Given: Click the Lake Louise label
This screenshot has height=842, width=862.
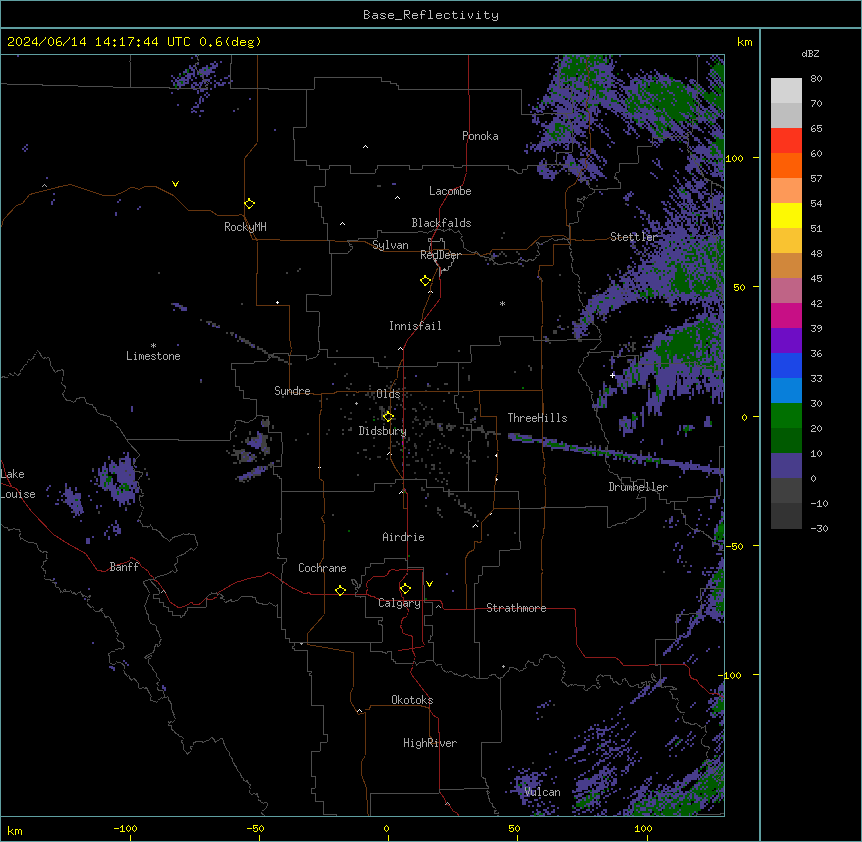Looking at the screenshot, I should tap(18, 484).
